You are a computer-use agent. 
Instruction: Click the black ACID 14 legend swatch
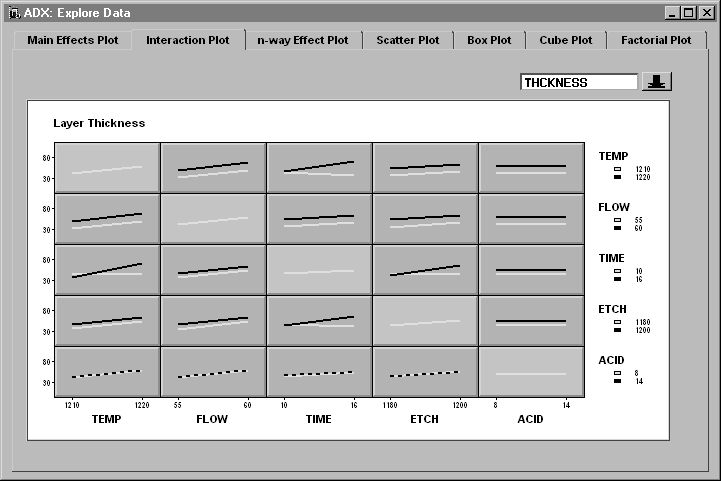pyautogui.click(x=618, y=381)
